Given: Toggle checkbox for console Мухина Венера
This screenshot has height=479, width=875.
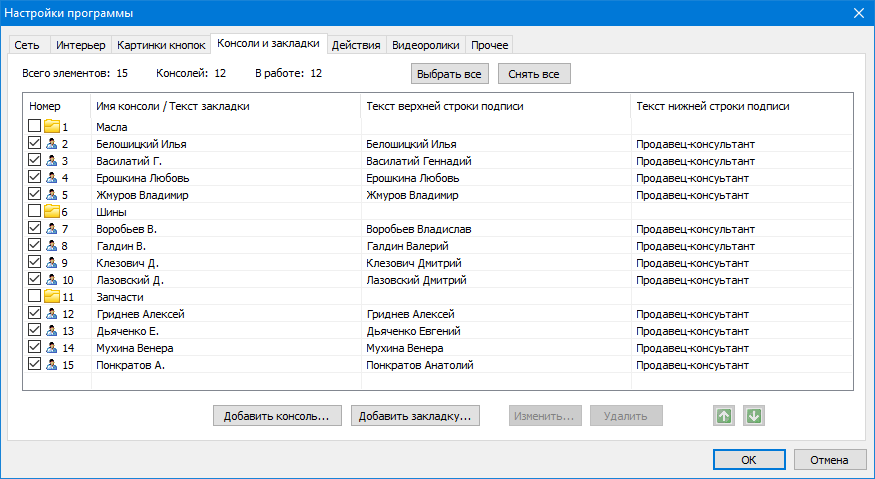Looking at the screenshot, I should click(x=35, y=348).
